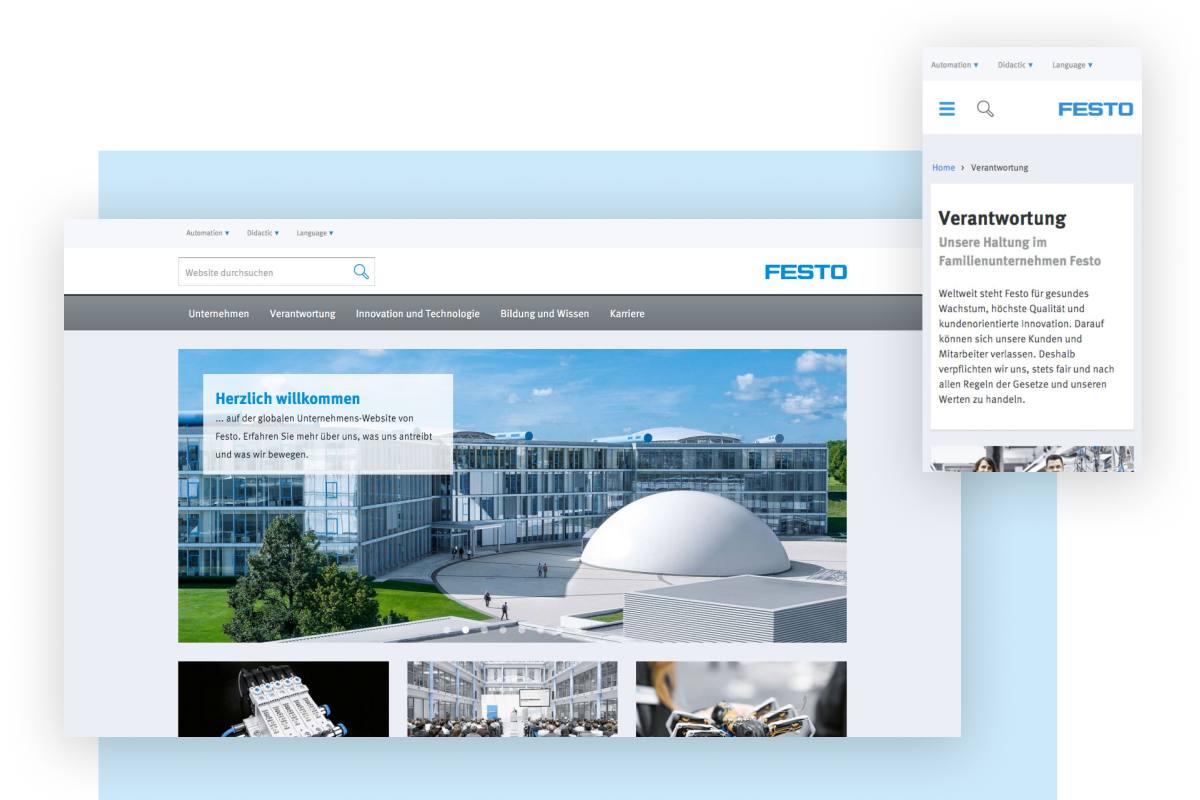
Task: Open the valve terminal teaser image
Action: pyautogui.click(x=283, y=699)
